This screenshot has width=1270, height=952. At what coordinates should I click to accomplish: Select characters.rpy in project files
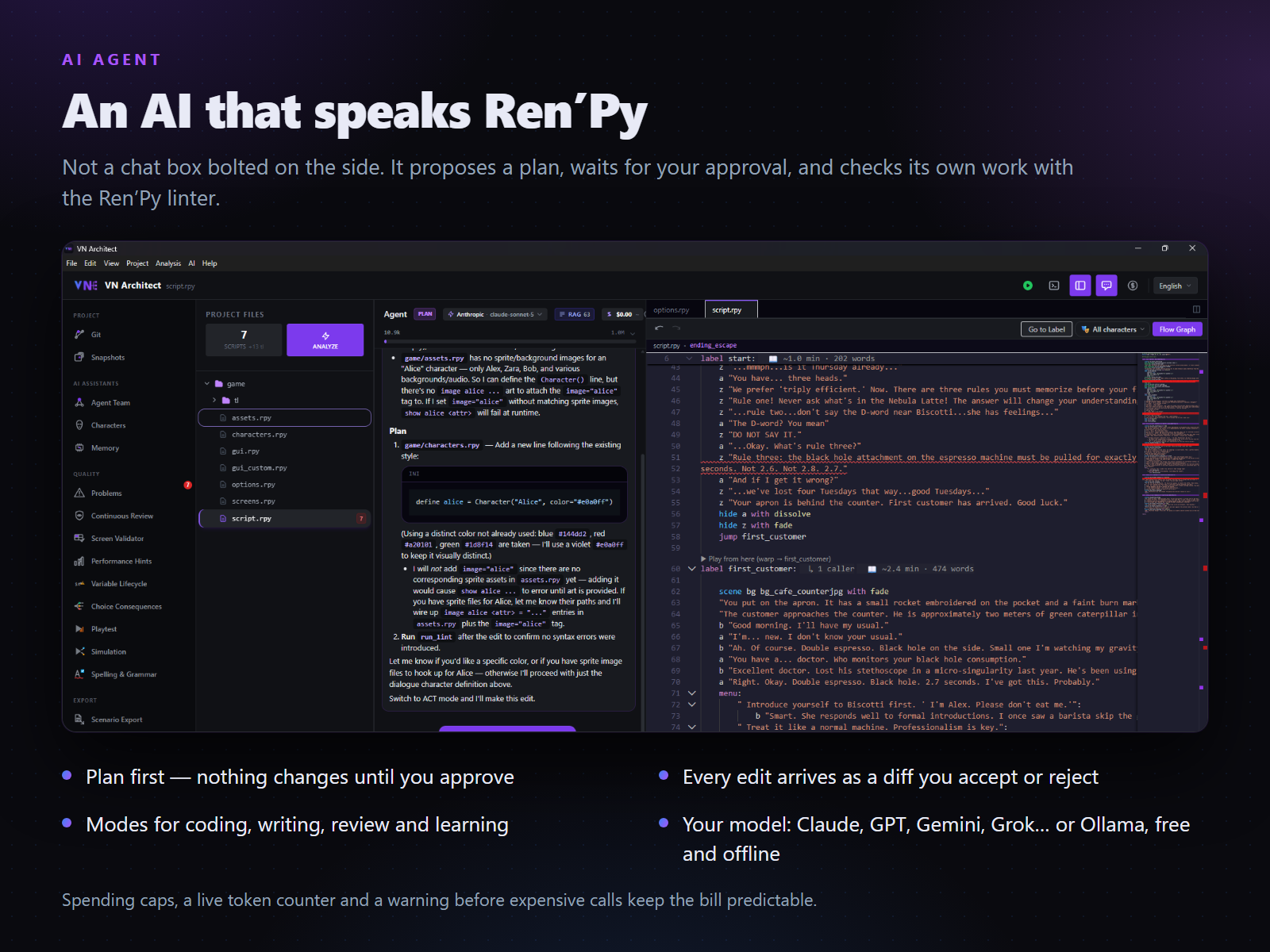[284, 435]
